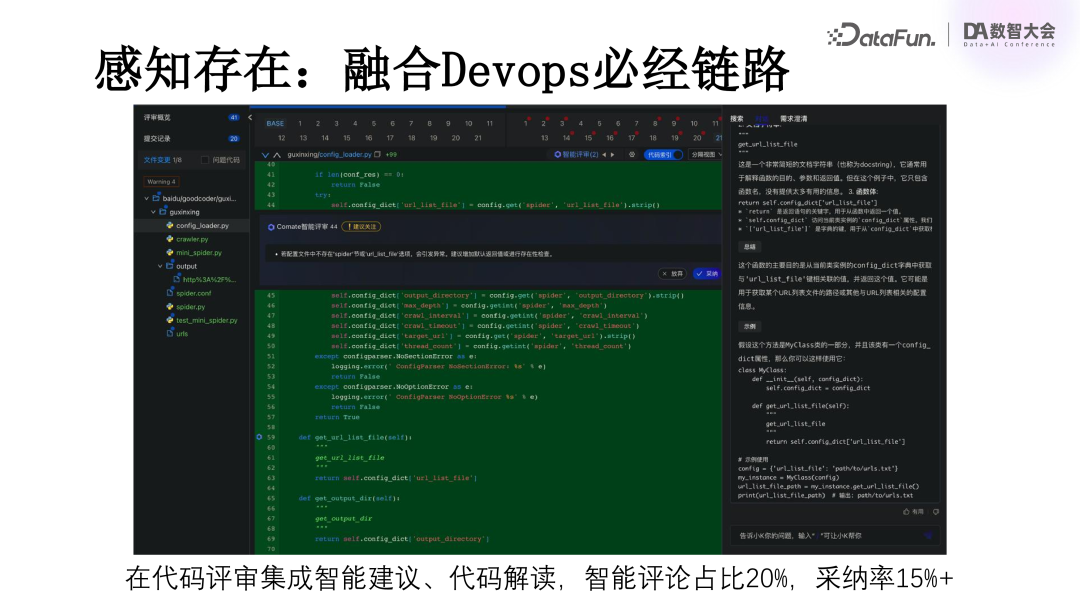1080x608 pixels.
Task: Jump to next file with down chevron
Action: [265, 155]
